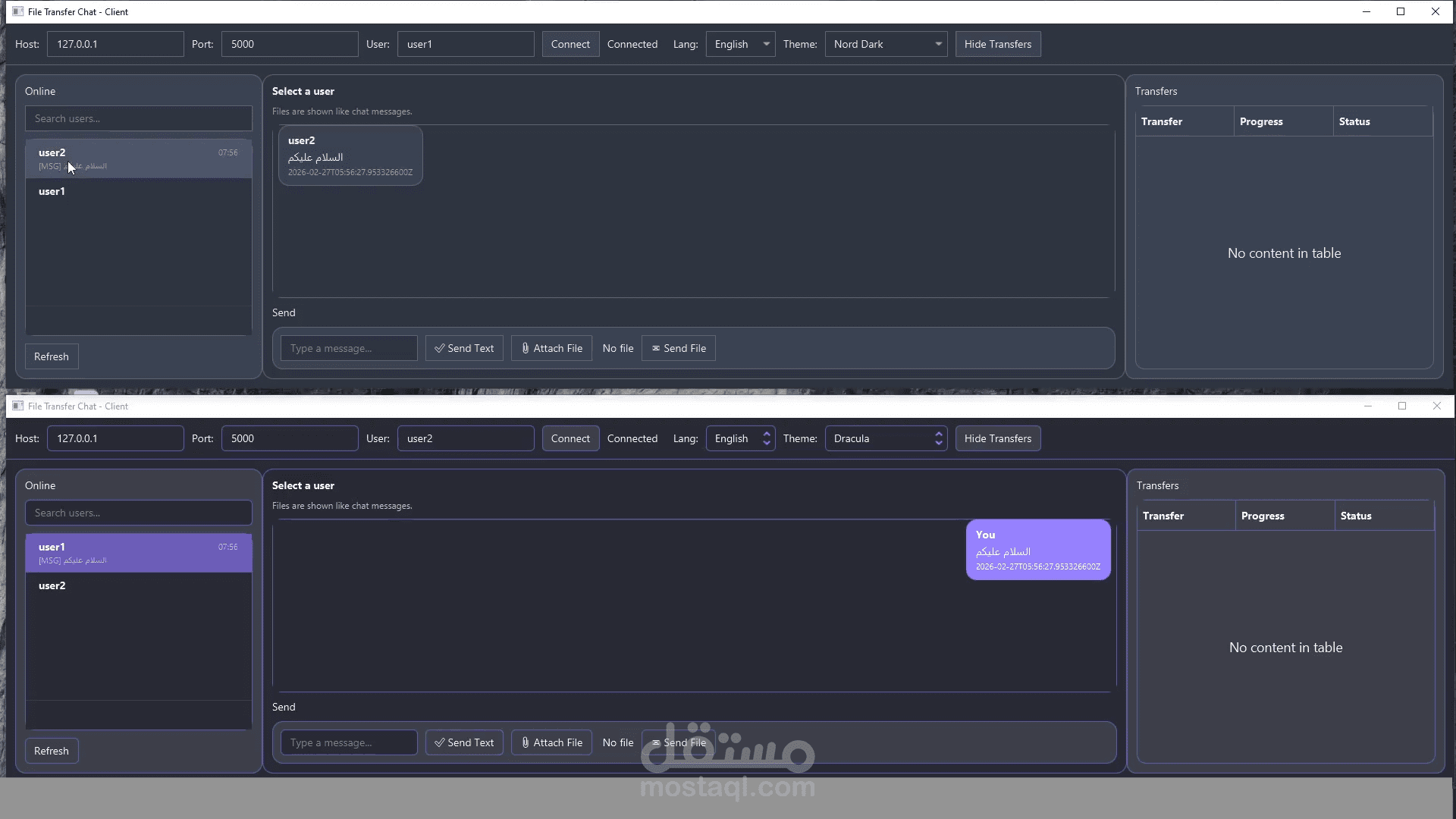Click Send Text checkmark in bottom window
The width and height of the screenshot is (1456, 819).
click(x=440, y=742)
